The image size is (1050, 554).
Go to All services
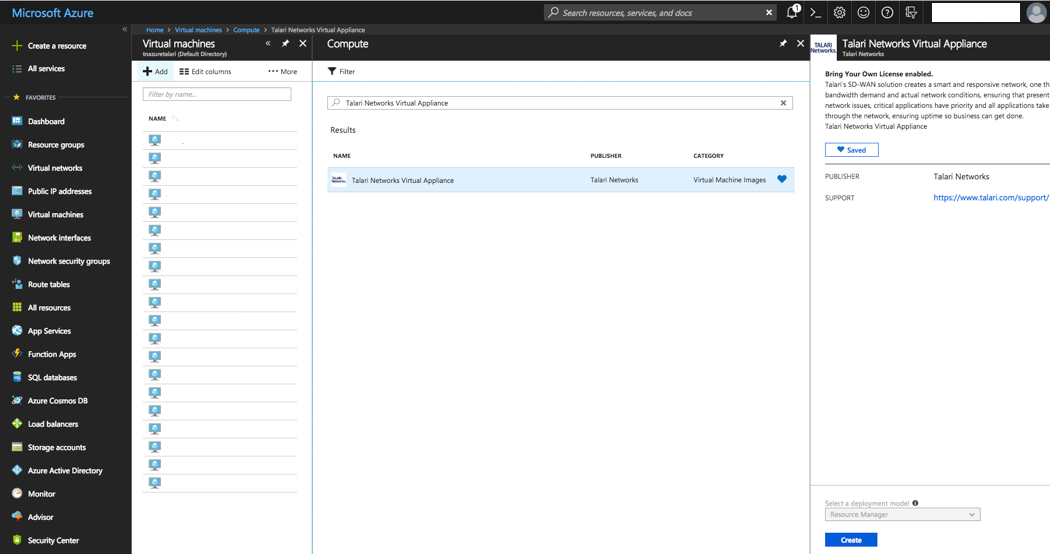(46, 69)
